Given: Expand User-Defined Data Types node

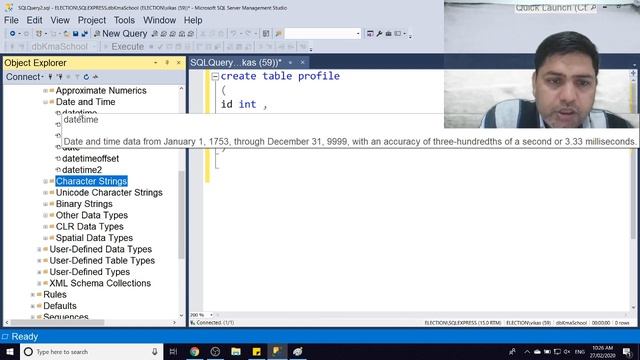Looking at the screenshot, I should tap(39, 249).
